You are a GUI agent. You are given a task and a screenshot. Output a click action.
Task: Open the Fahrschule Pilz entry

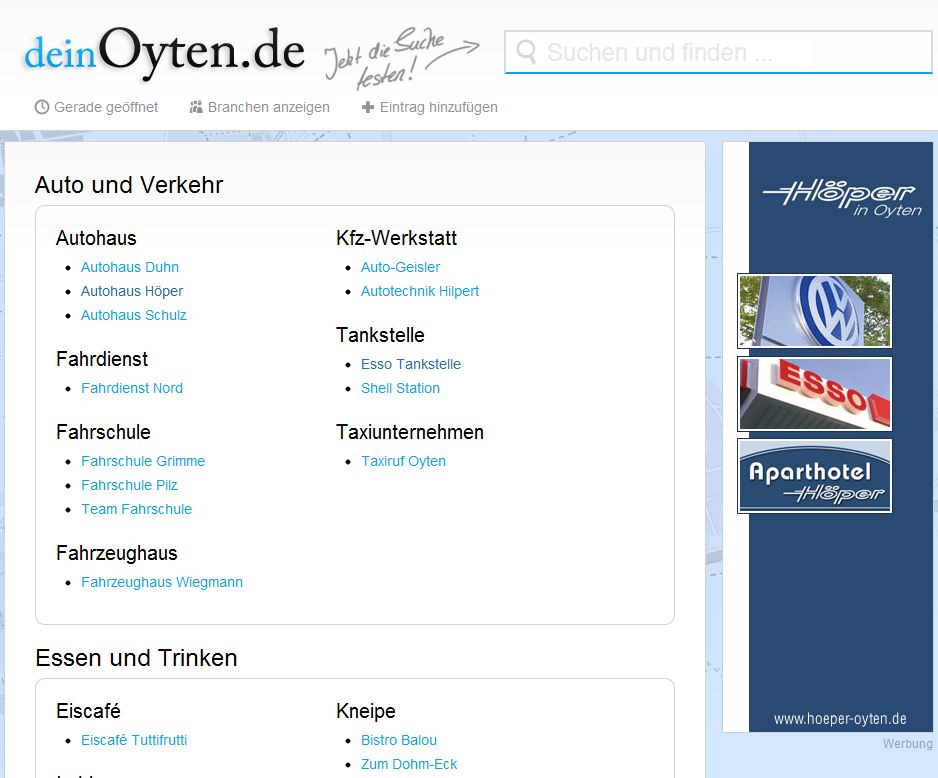(x=129, y=485)
